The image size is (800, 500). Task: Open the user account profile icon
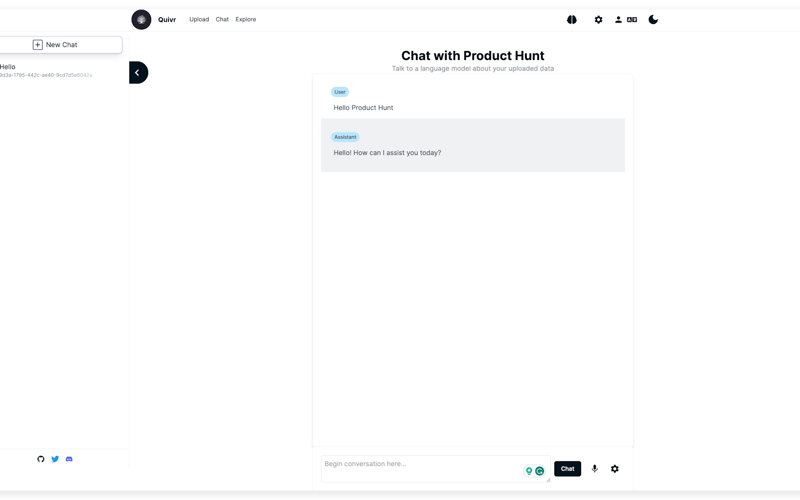[618, 20]
